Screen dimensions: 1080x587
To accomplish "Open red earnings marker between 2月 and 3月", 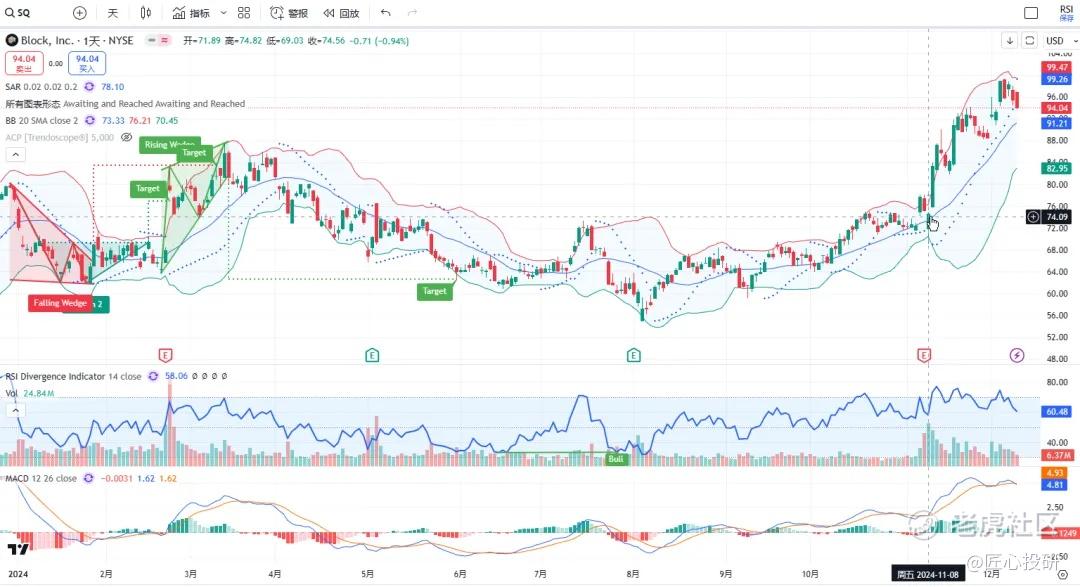I will point(165,356).
